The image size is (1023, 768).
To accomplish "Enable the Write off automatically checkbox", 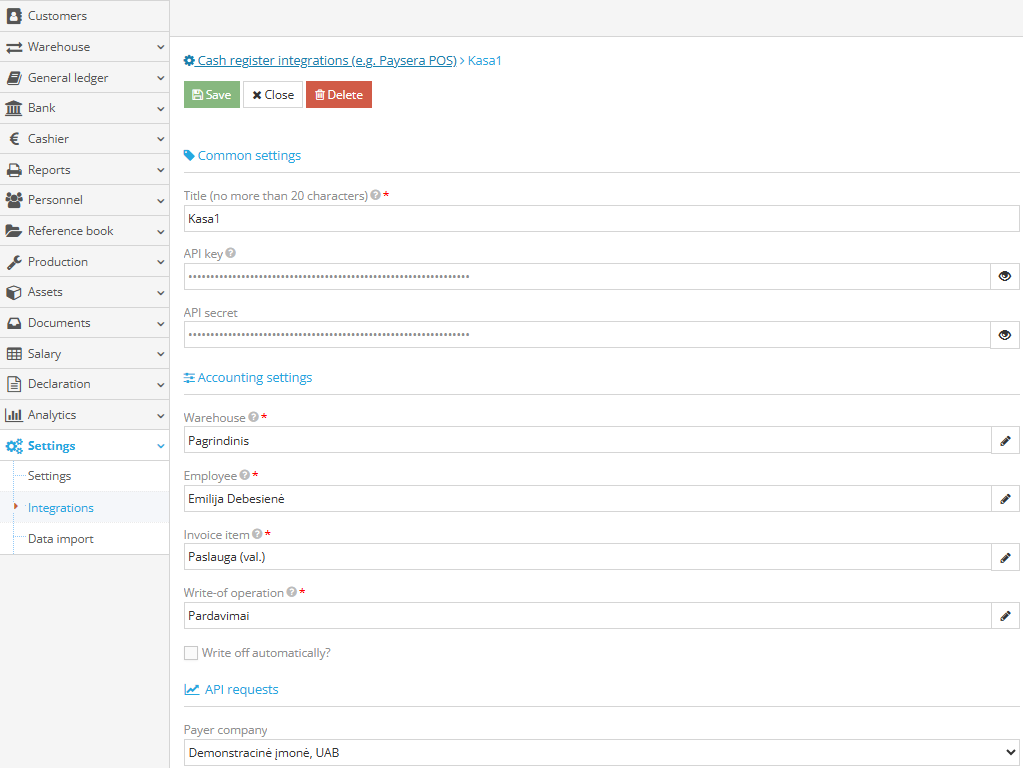I will tap(191, 652).
